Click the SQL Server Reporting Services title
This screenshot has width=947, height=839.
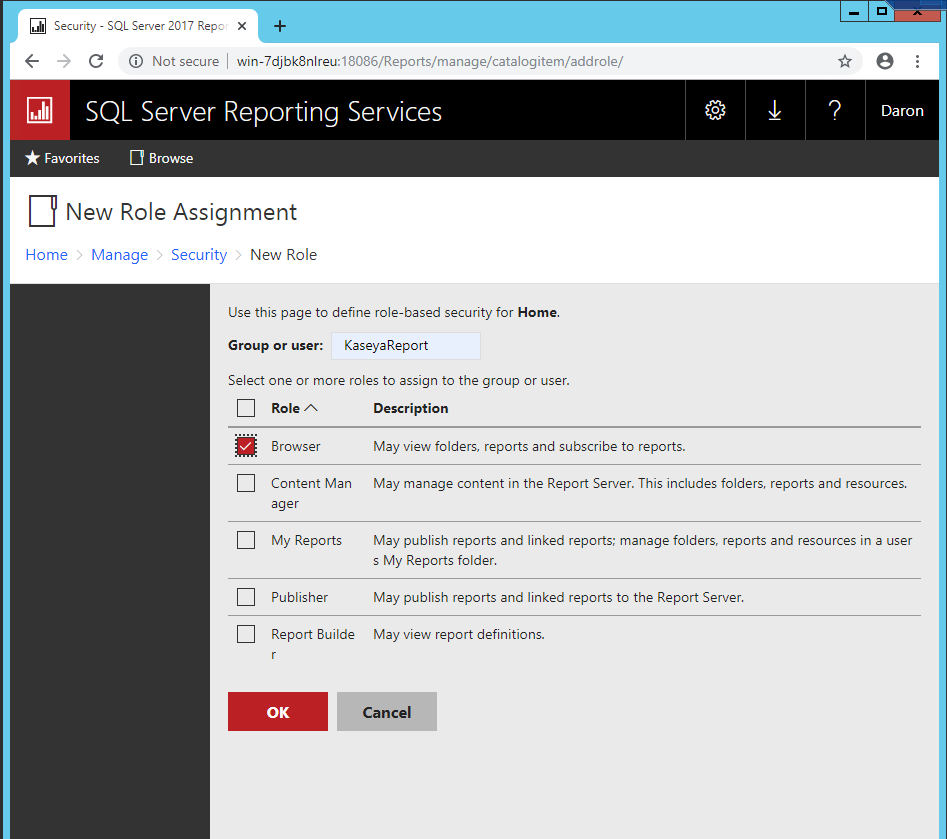click(263, 112)
